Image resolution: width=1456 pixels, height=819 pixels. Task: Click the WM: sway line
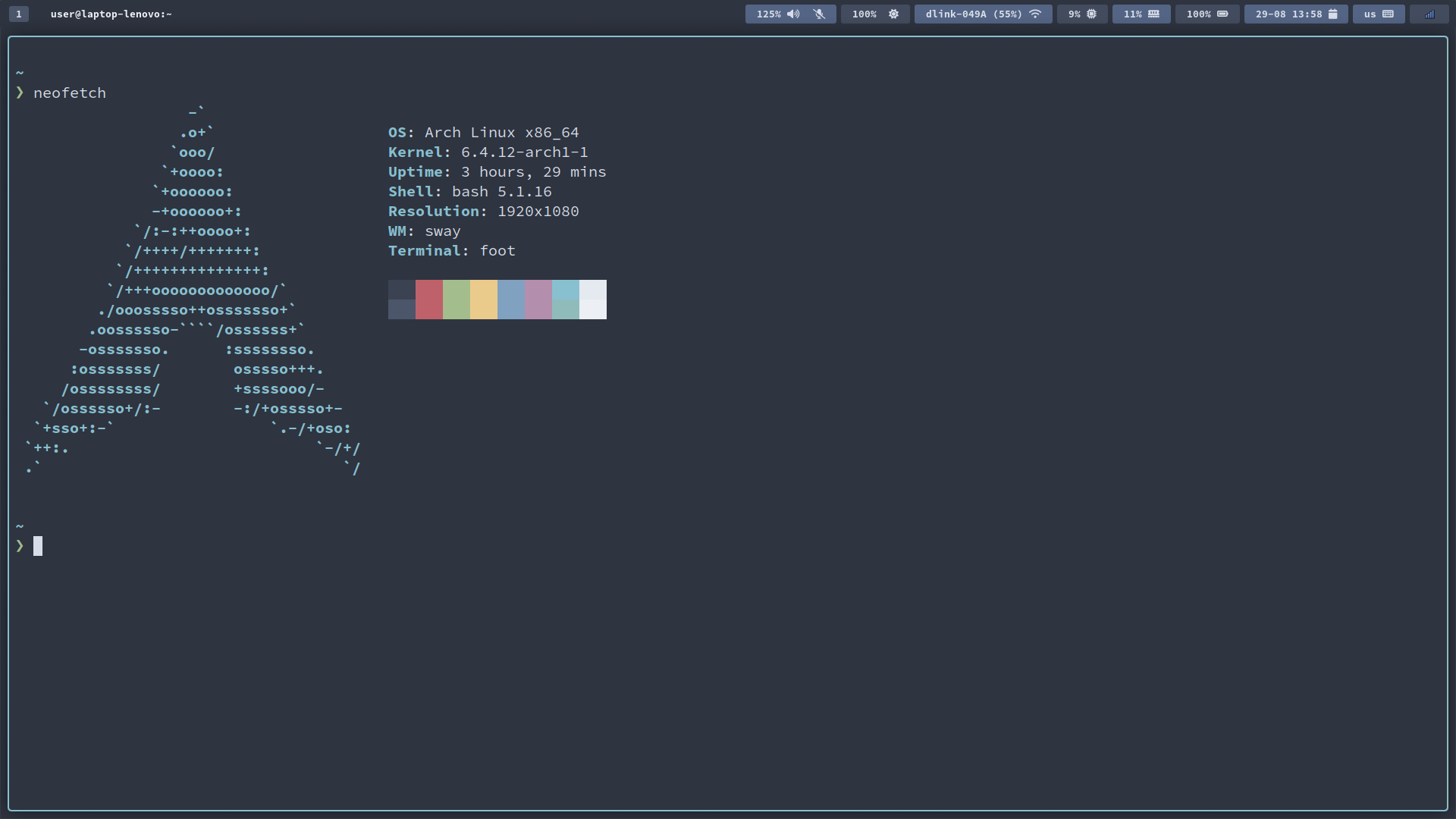pos(425,231)
